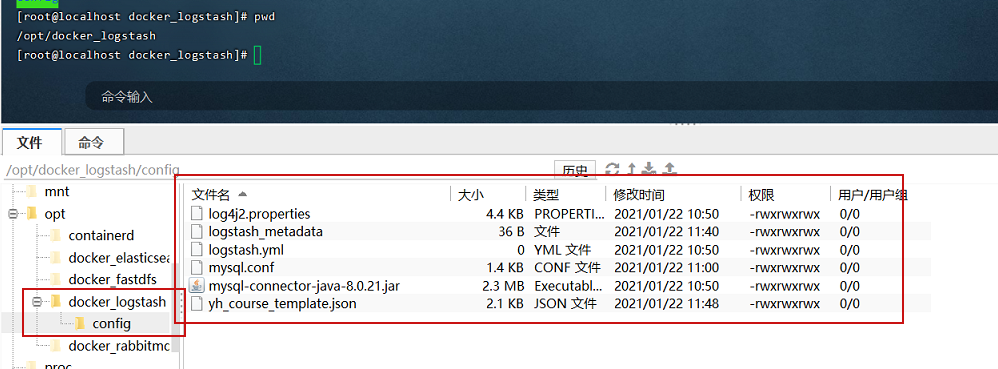This screenshot has width=998, height=369.
Task: Select docker_rabbitmq folder in tree
Action: [120, 345]
